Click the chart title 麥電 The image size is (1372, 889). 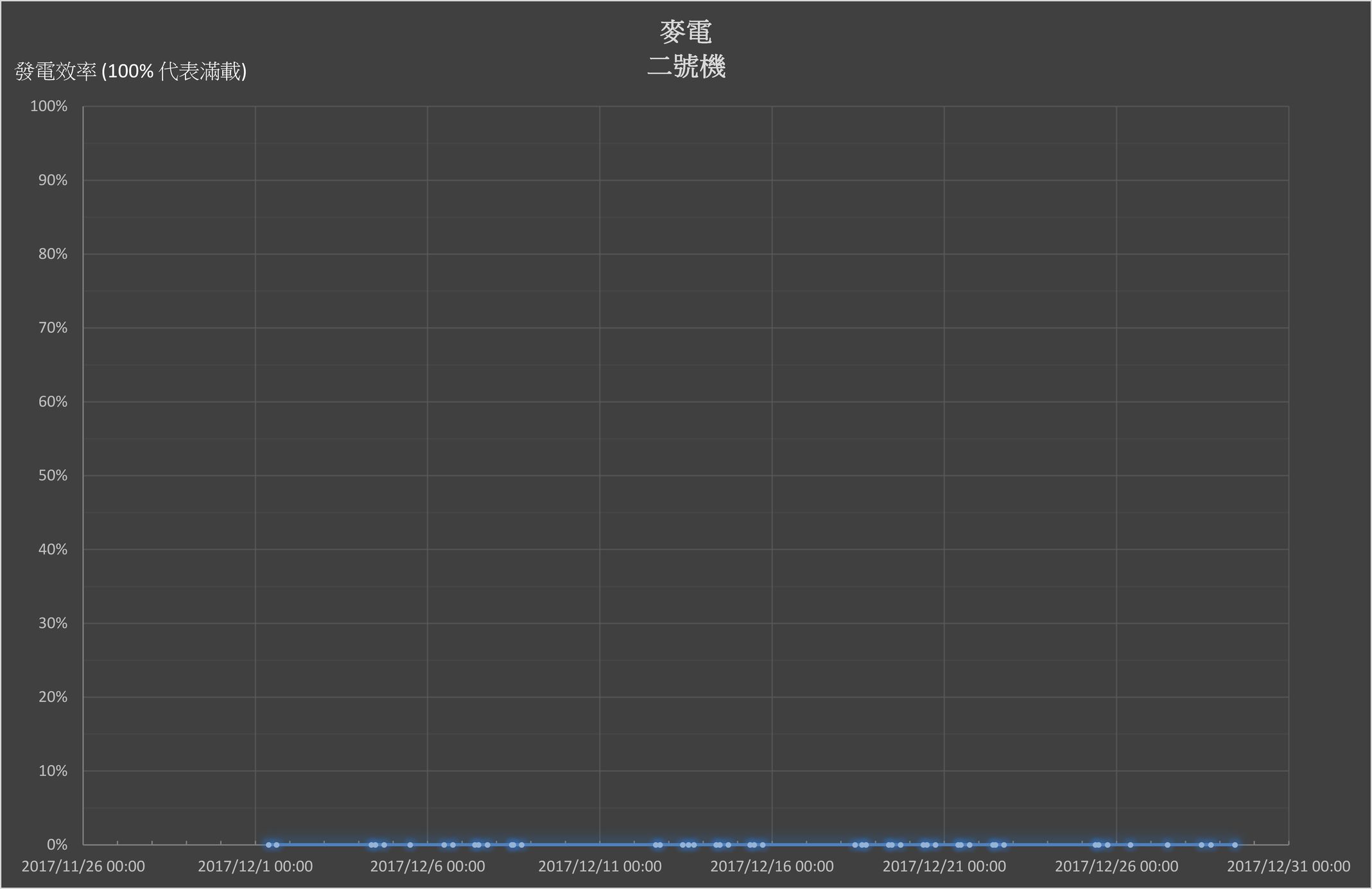686,32
